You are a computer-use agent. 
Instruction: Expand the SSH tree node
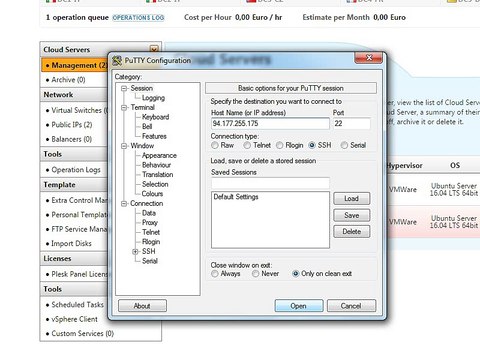[x=135, y=252]
